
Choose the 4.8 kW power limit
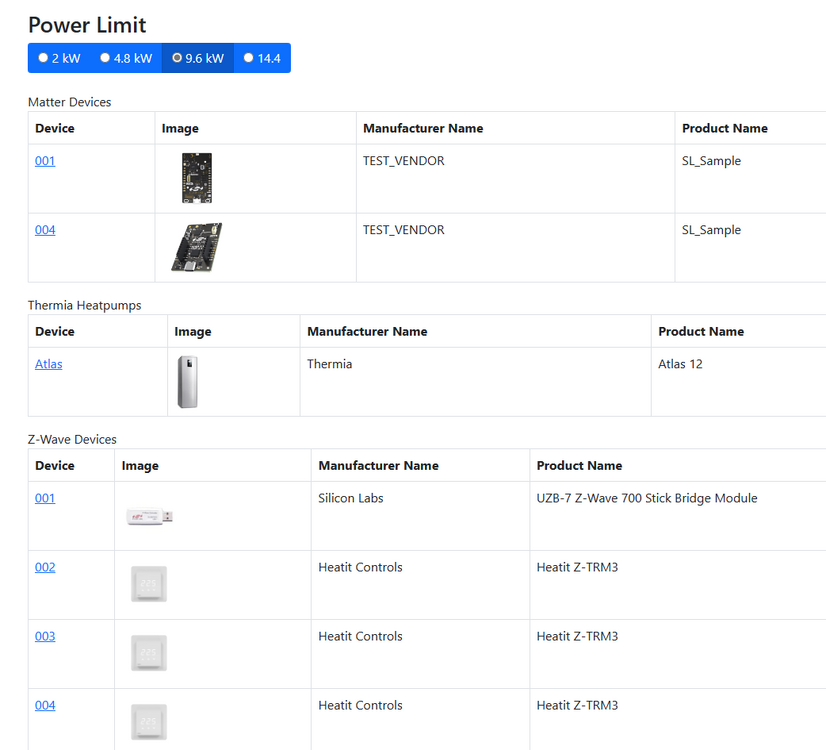[125, 58]
